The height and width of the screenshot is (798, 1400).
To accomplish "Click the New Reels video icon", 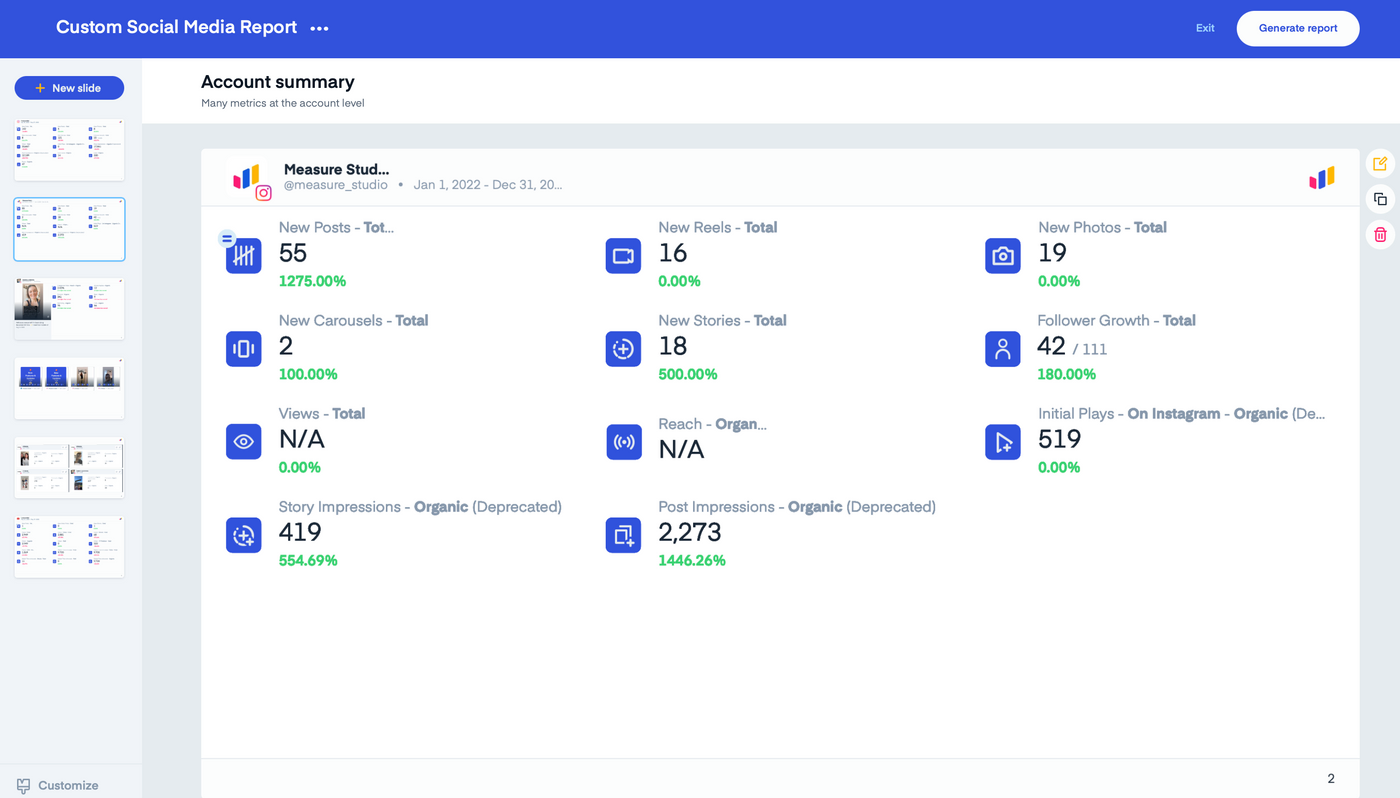I will pos(623,256).
